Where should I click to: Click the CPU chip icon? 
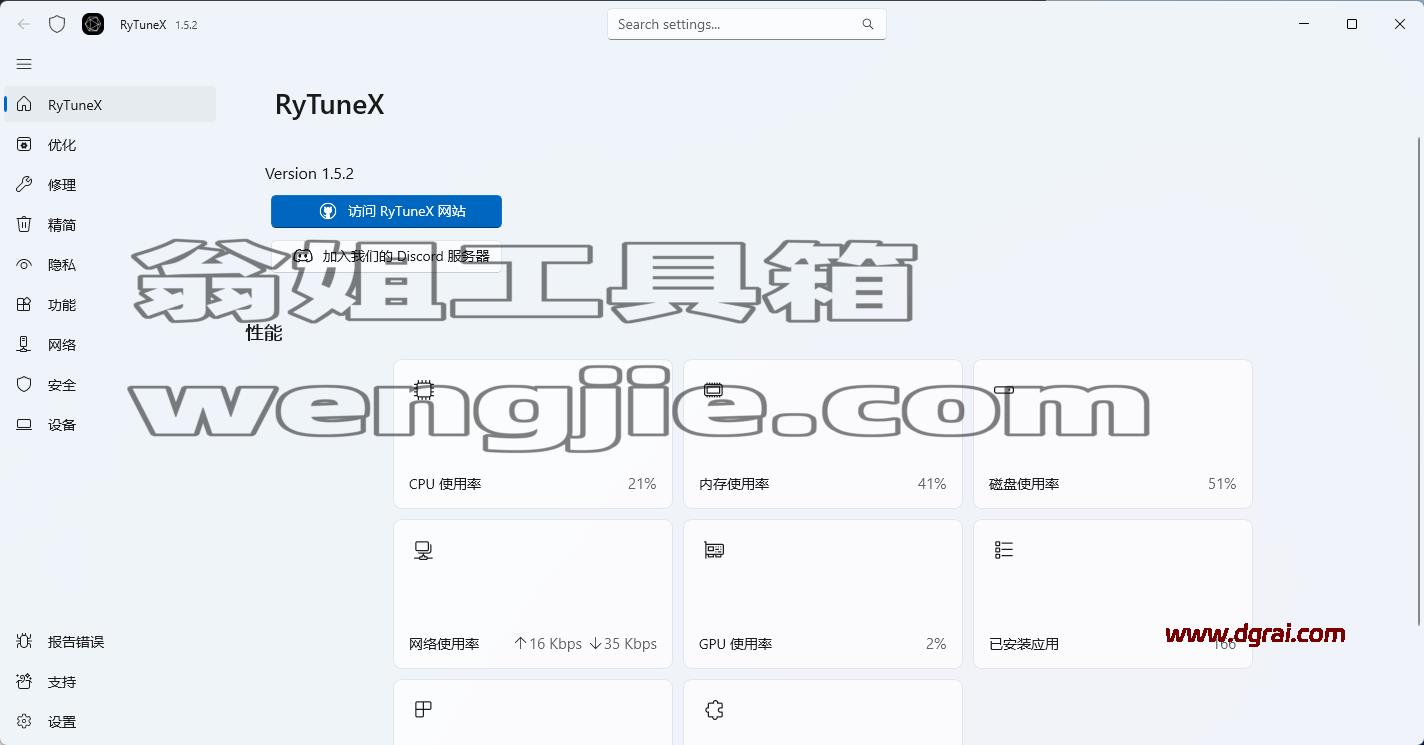click(x=424, y=390)
